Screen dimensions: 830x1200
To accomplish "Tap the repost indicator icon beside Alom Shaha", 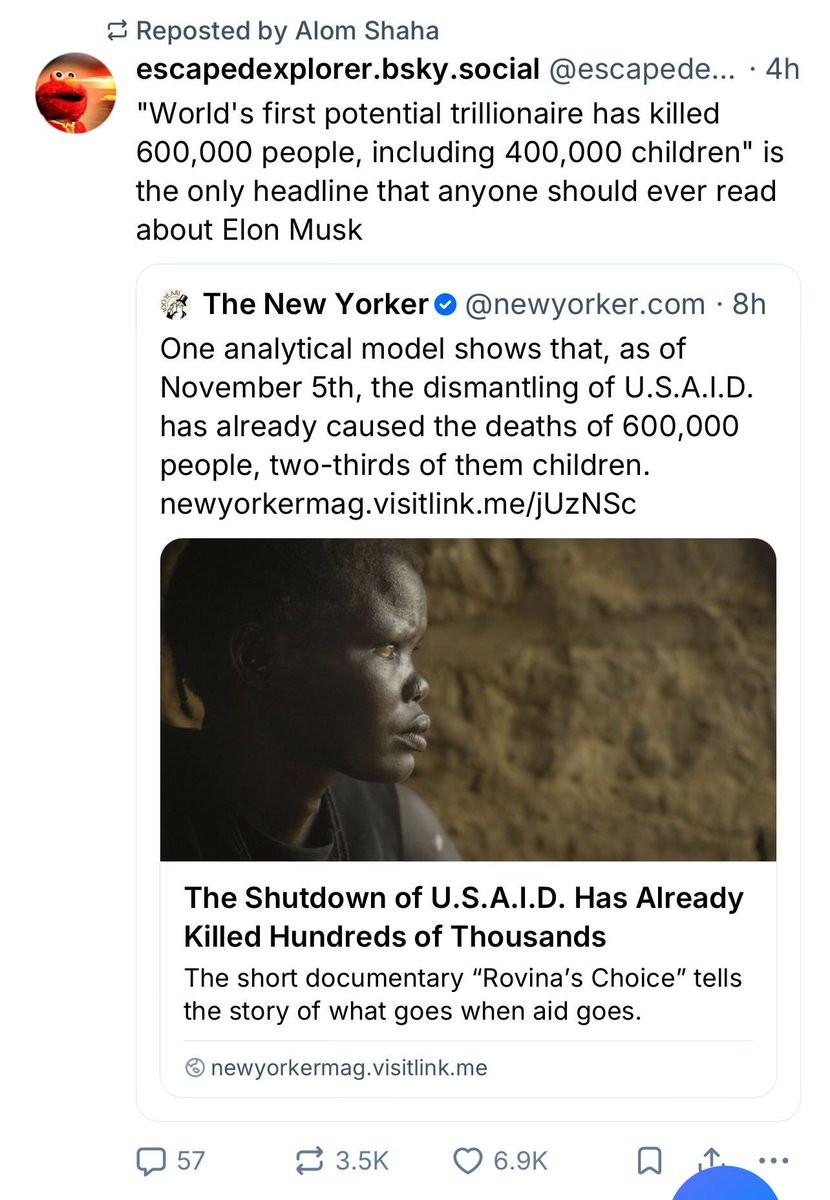I will coord(118,31).
